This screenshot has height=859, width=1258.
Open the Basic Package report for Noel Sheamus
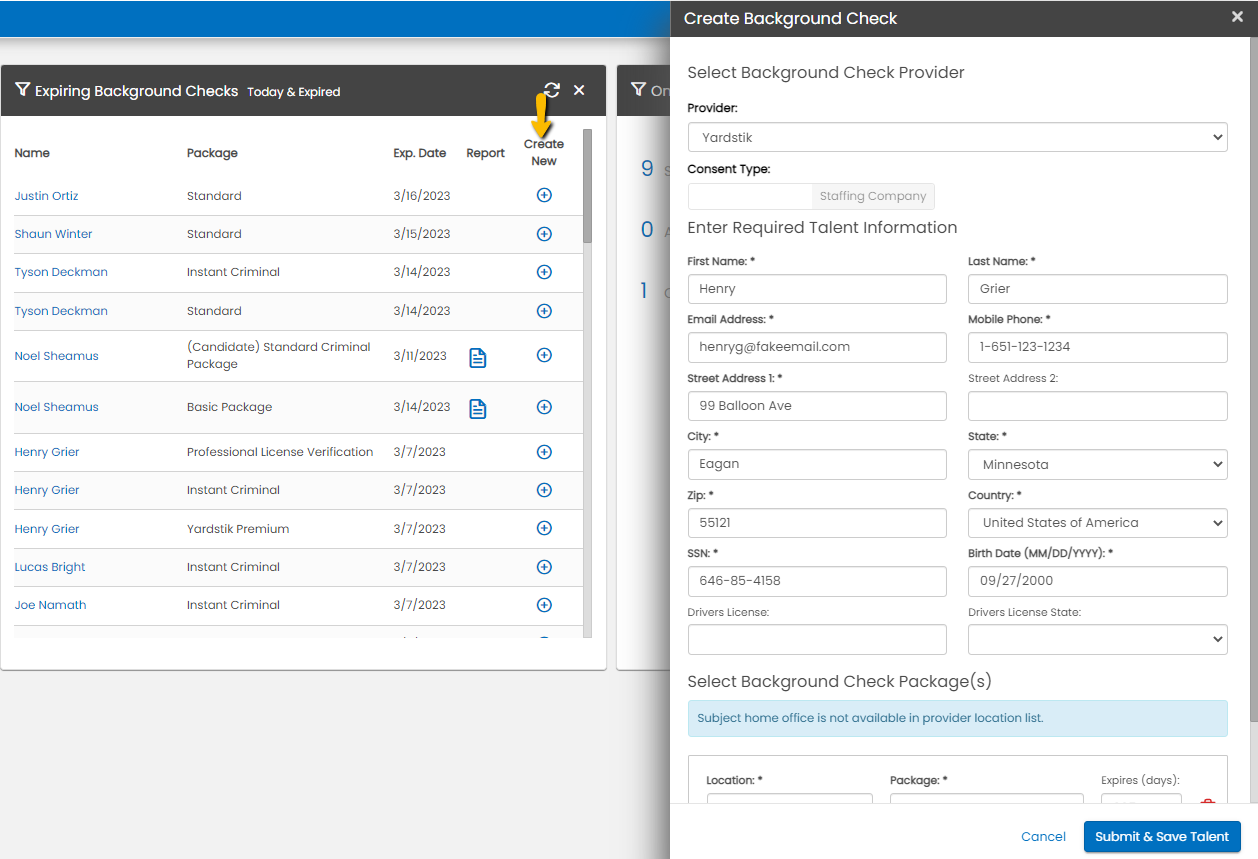click(478, 408)
